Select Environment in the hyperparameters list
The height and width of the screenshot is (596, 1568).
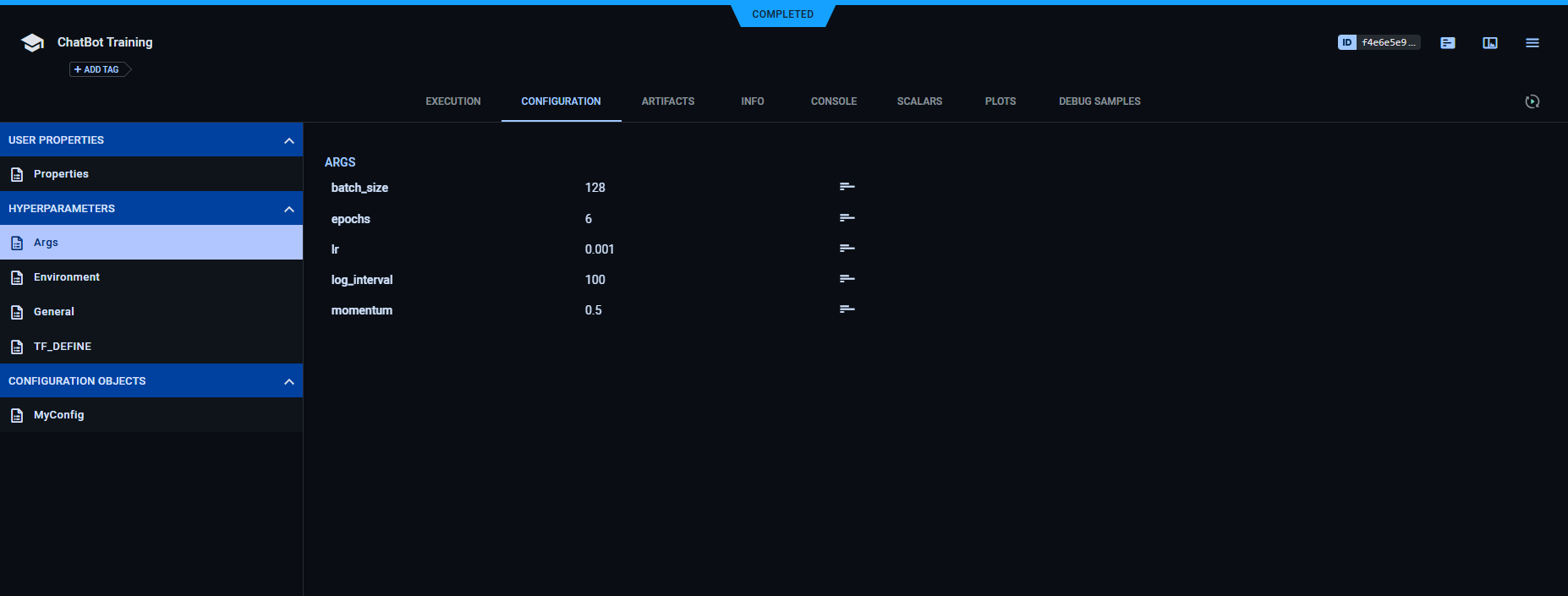(66, 277)
